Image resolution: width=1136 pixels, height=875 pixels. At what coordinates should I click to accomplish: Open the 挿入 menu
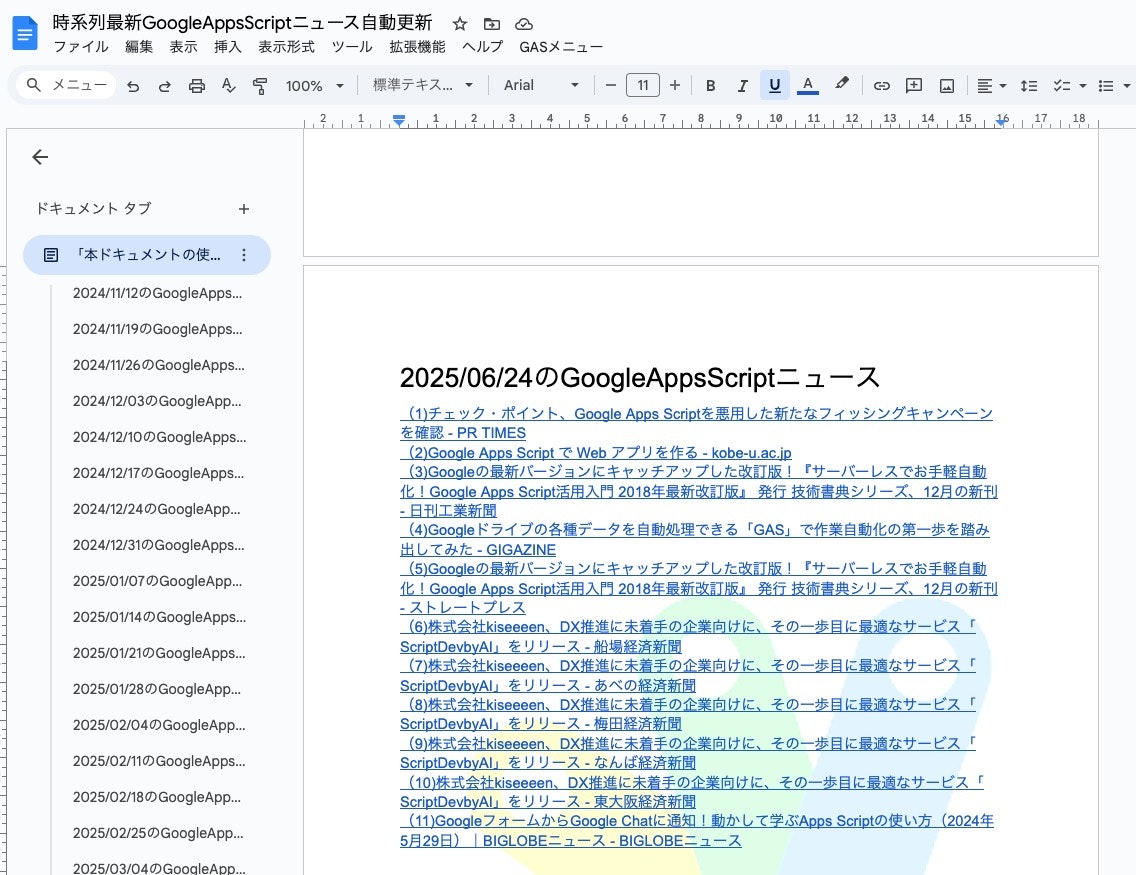(227, 47)
